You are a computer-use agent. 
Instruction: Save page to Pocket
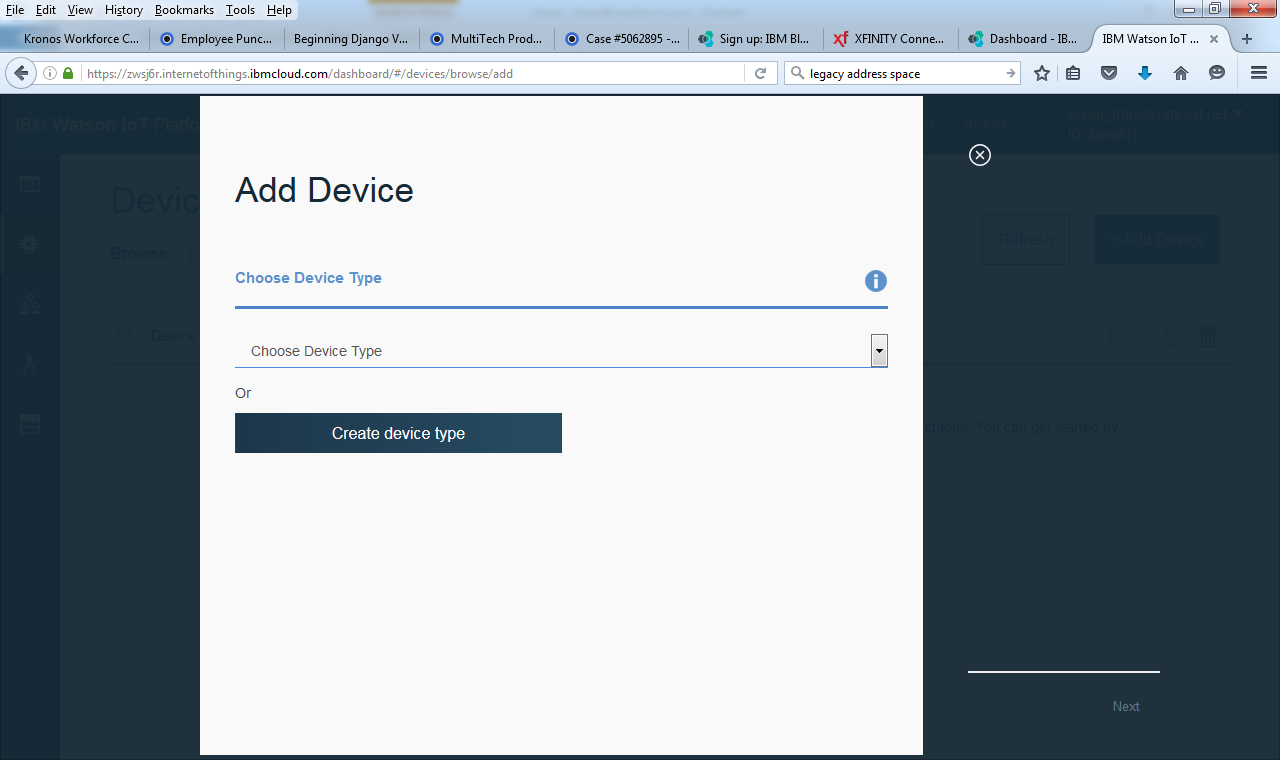pos(1109,73)
